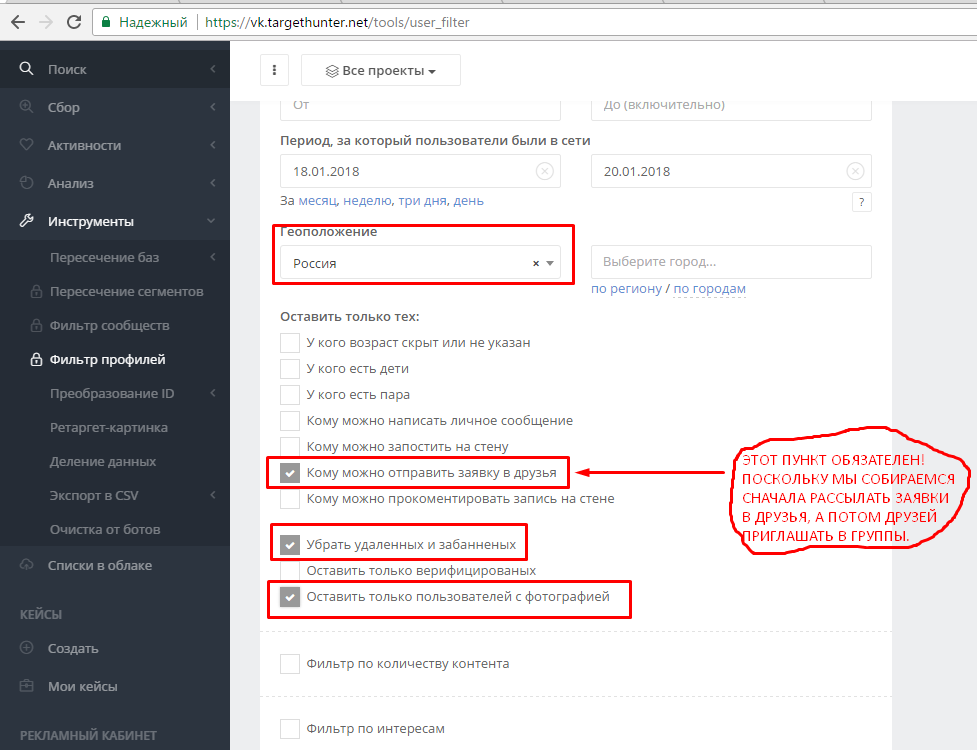Click the 'Выберите город' input field
The image size is (977, 750).
[x=731, y=262]
